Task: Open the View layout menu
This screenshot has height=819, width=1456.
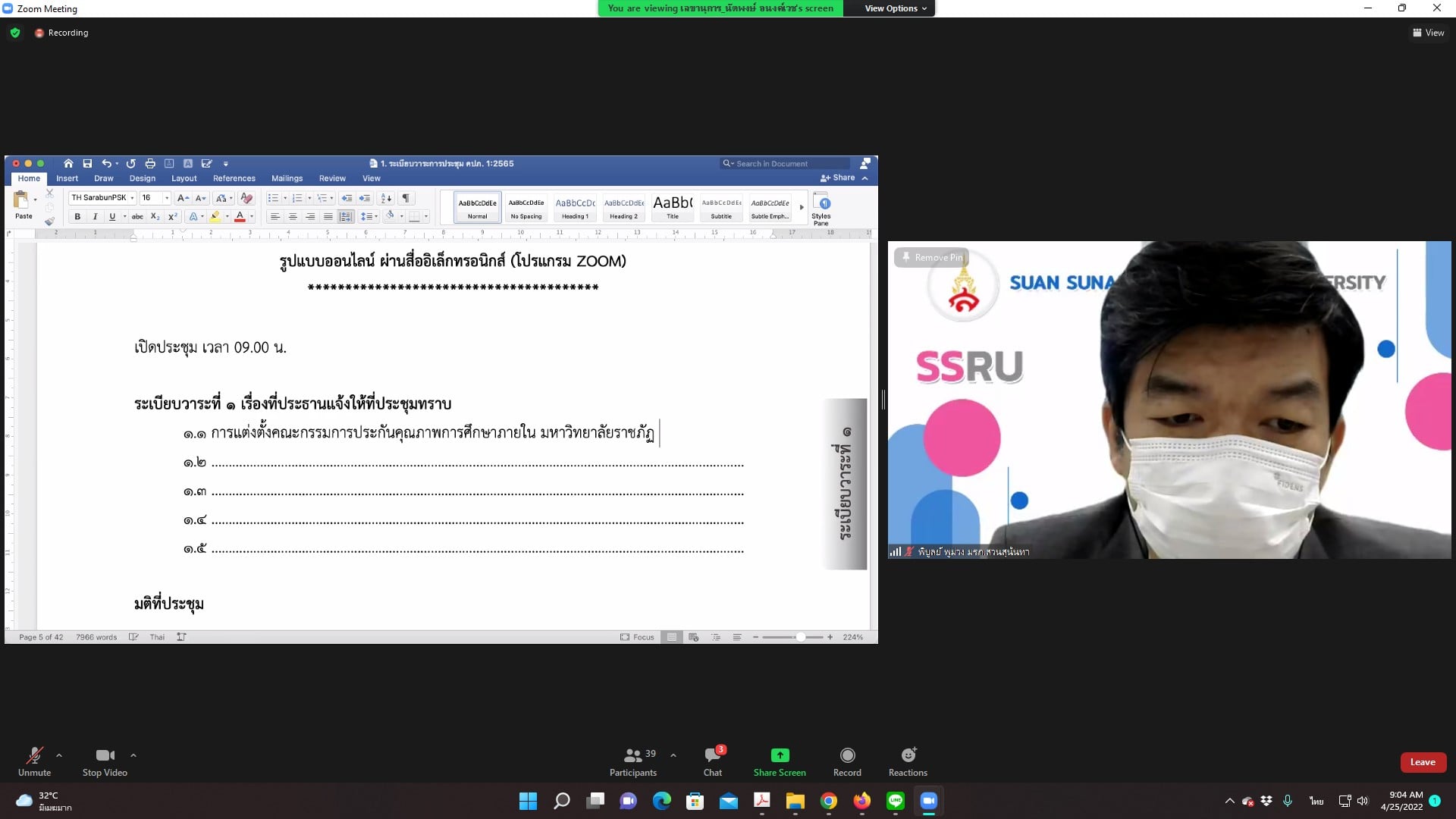Action: [1428, 33]
